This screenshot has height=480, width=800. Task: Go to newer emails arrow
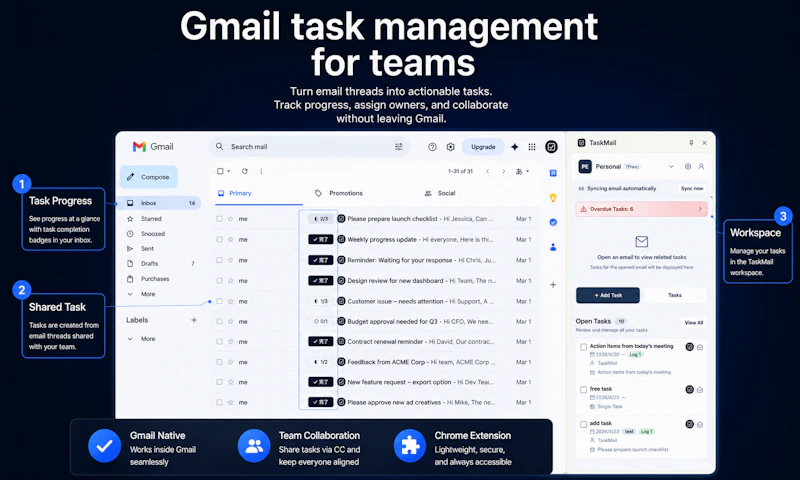coord(488,171)
